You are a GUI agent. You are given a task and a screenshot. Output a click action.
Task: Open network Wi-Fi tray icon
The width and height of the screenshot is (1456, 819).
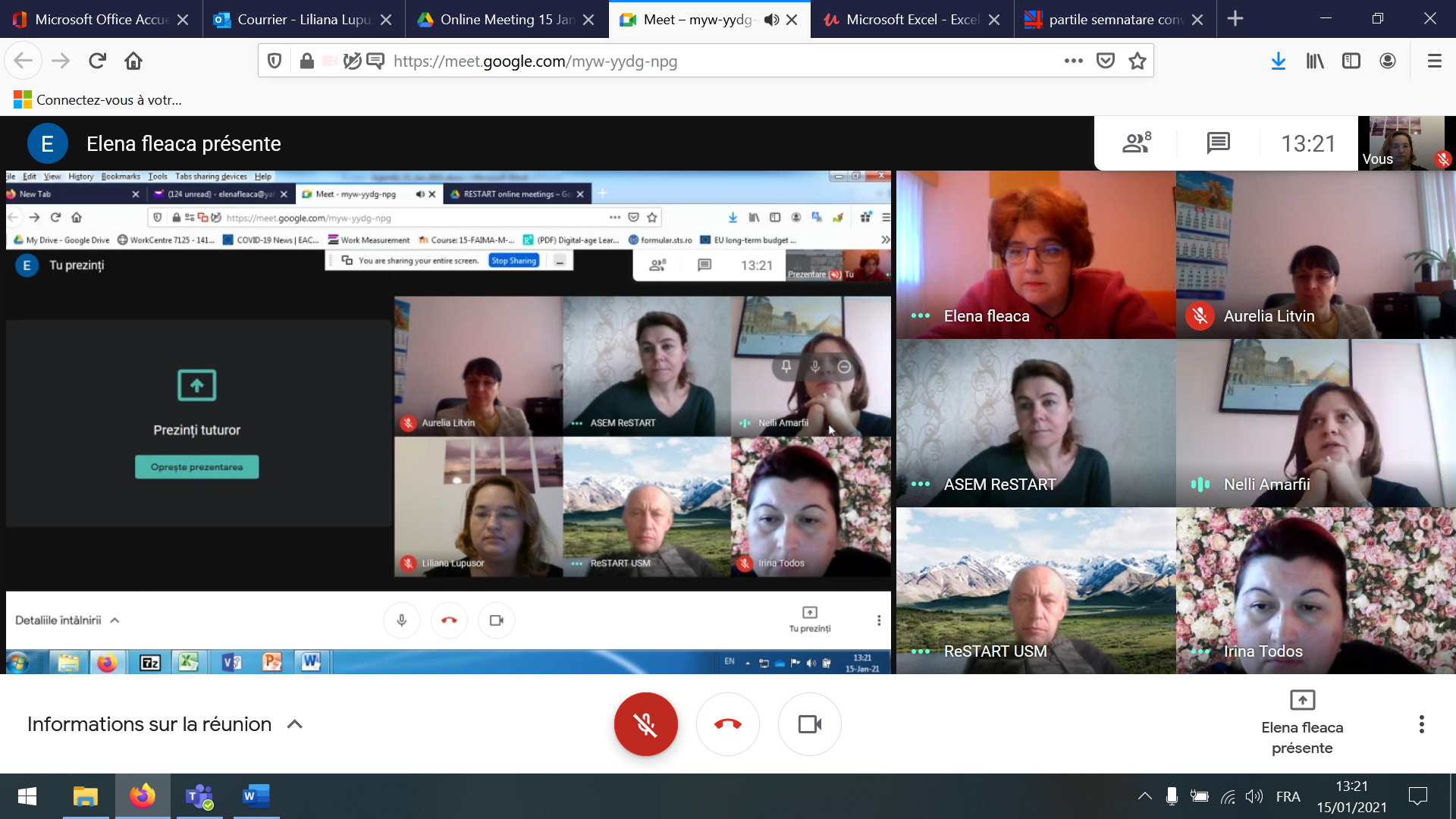click(1228, 796)
